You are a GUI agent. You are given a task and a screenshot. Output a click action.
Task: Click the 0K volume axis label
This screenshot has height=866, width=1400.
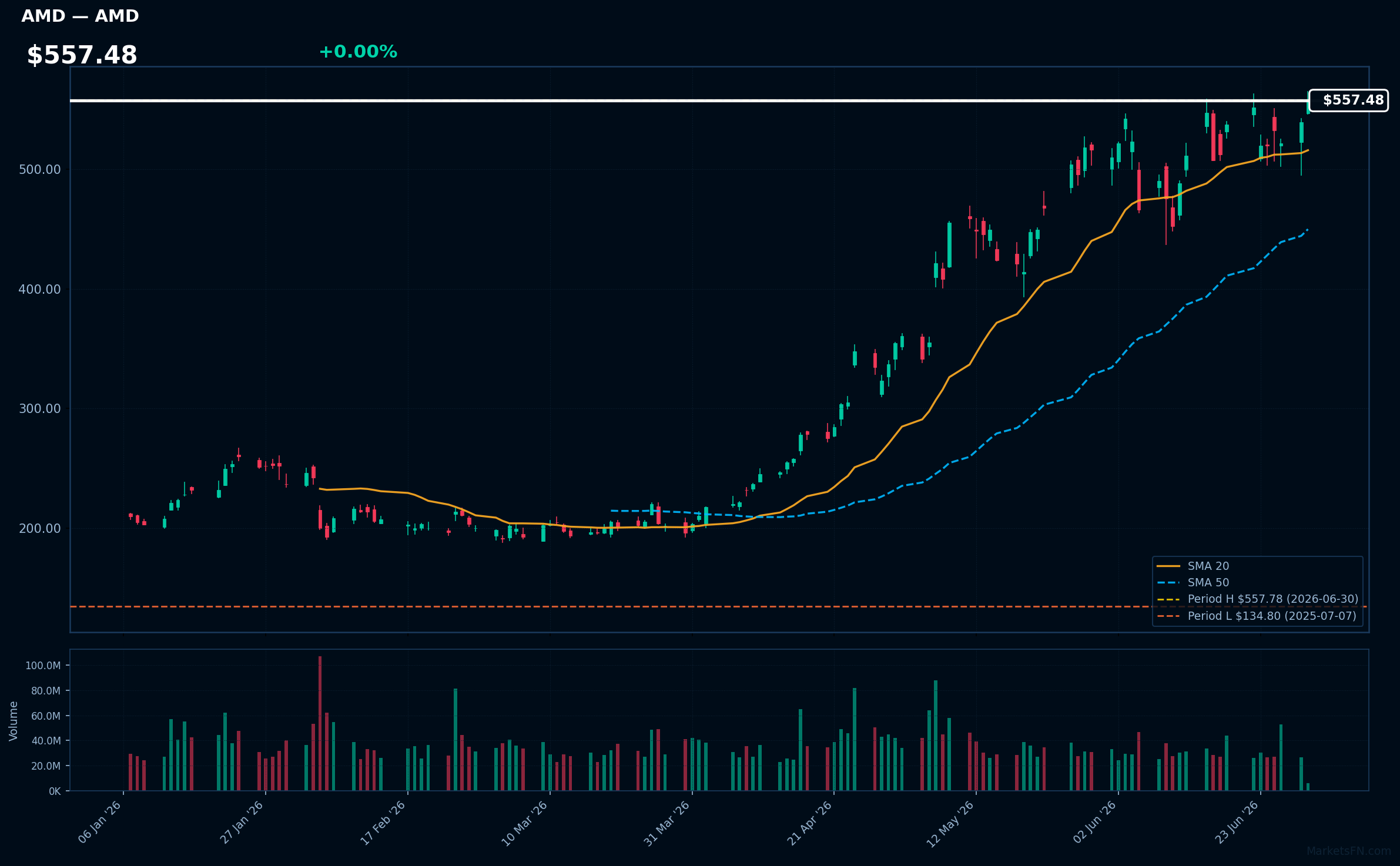(55, 791)
